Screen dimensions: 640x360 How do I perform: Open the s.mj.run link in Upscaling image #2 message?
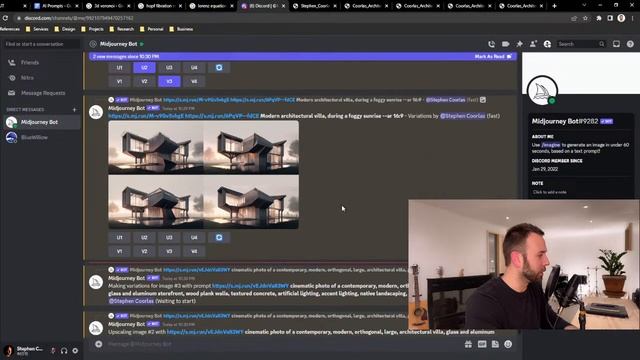click(x=205, y=332)
